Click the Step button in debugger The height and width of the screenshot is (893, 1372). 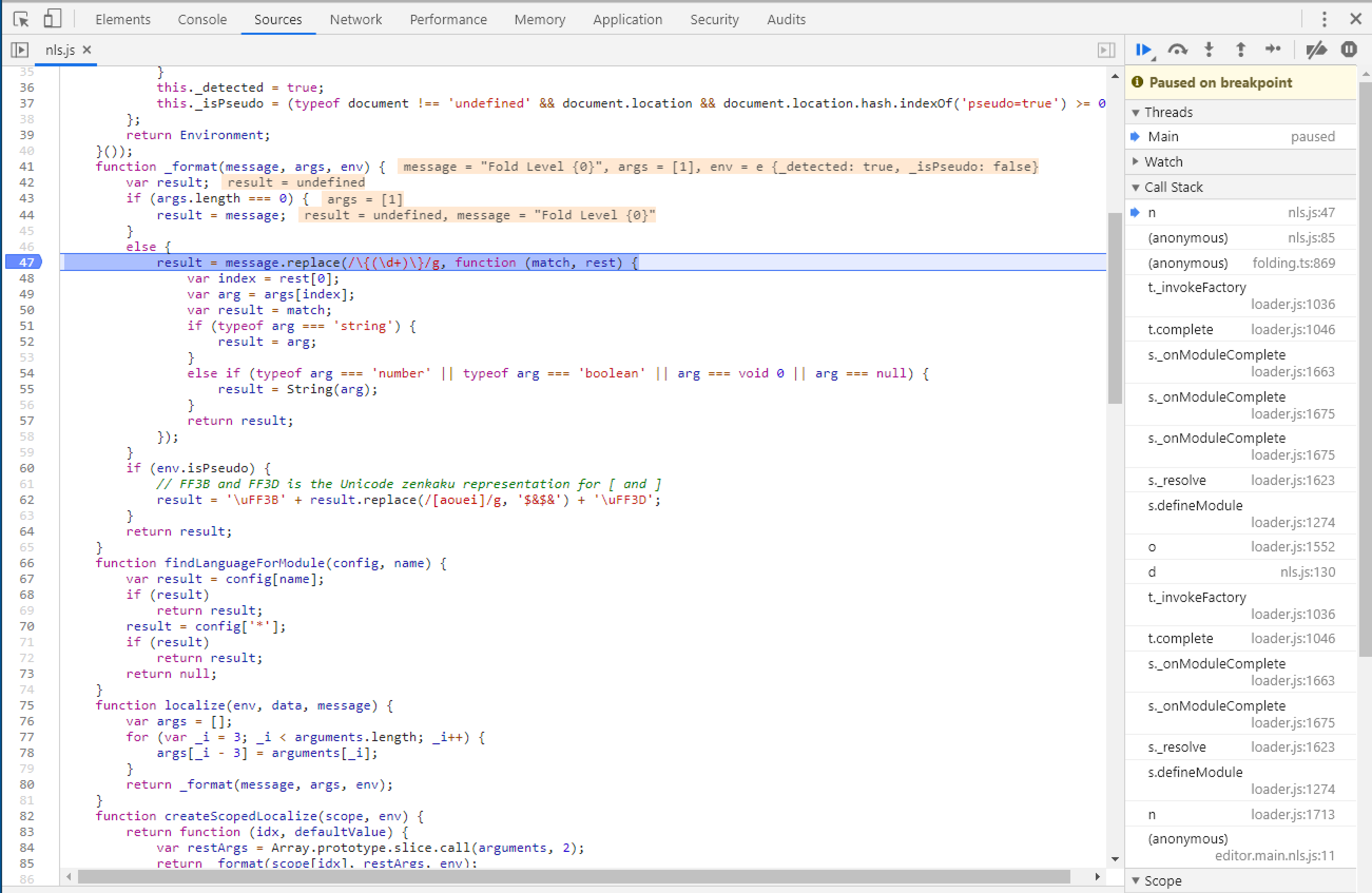[x=1272, y=50]
